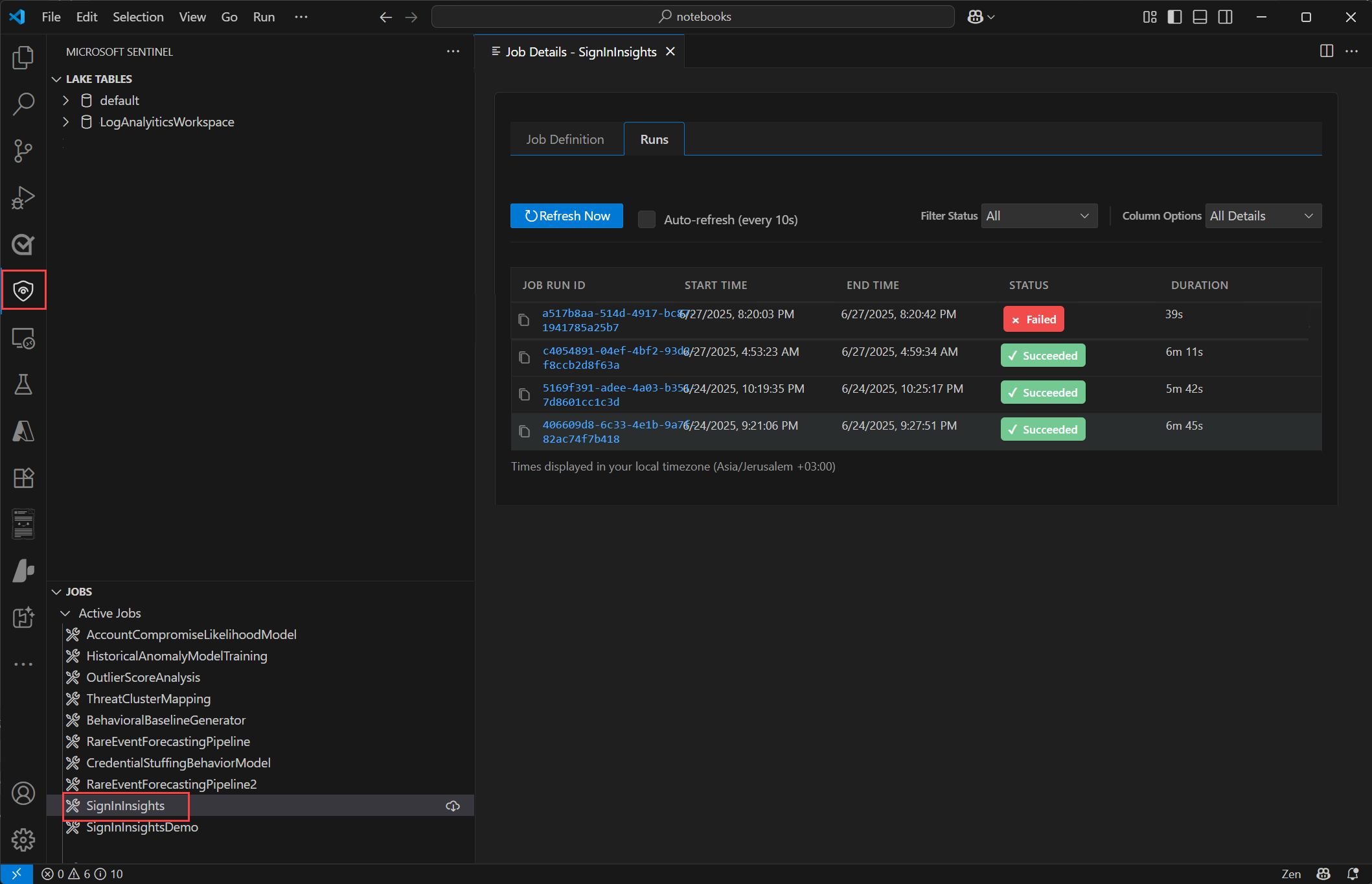
Task: Open the Azure view
Action: pyautogui.click(x=23, y=431)
